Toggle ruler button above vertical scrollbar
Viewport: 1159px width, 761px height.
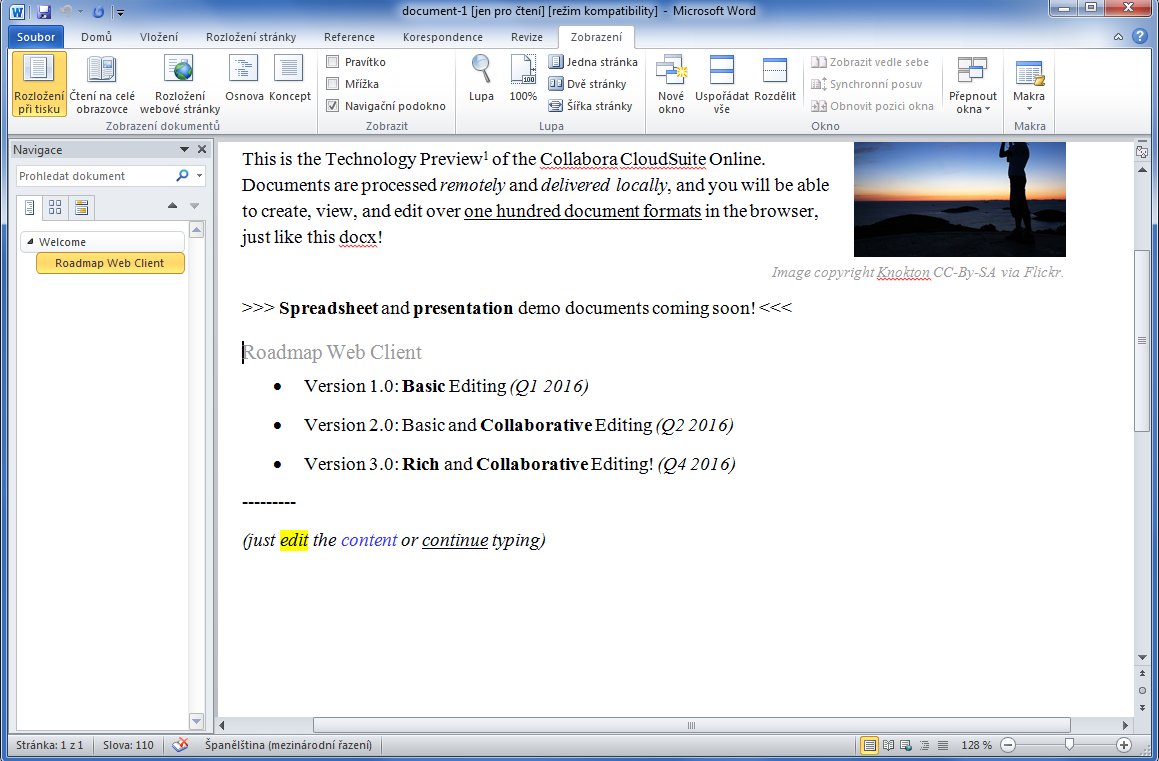pyautogui.click(x=1142, y=151)
